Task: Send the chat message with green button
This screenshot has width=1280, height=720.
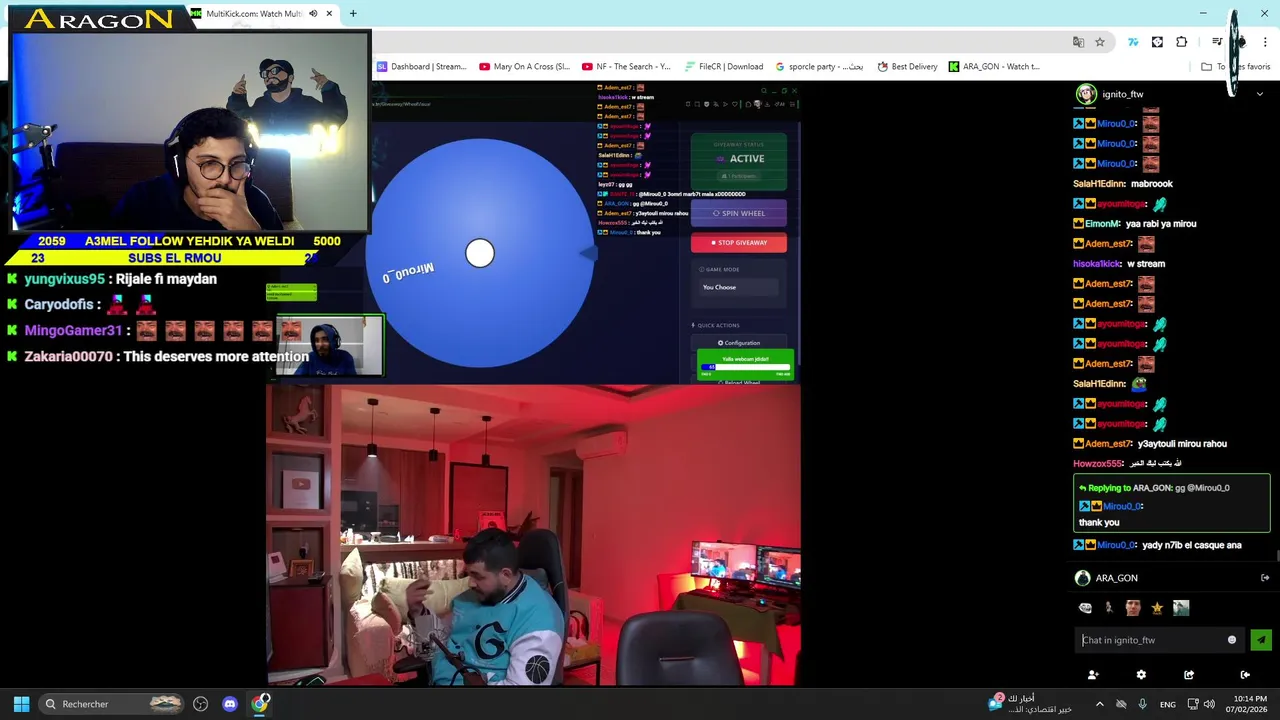Action: click(x=1261, y=640)
